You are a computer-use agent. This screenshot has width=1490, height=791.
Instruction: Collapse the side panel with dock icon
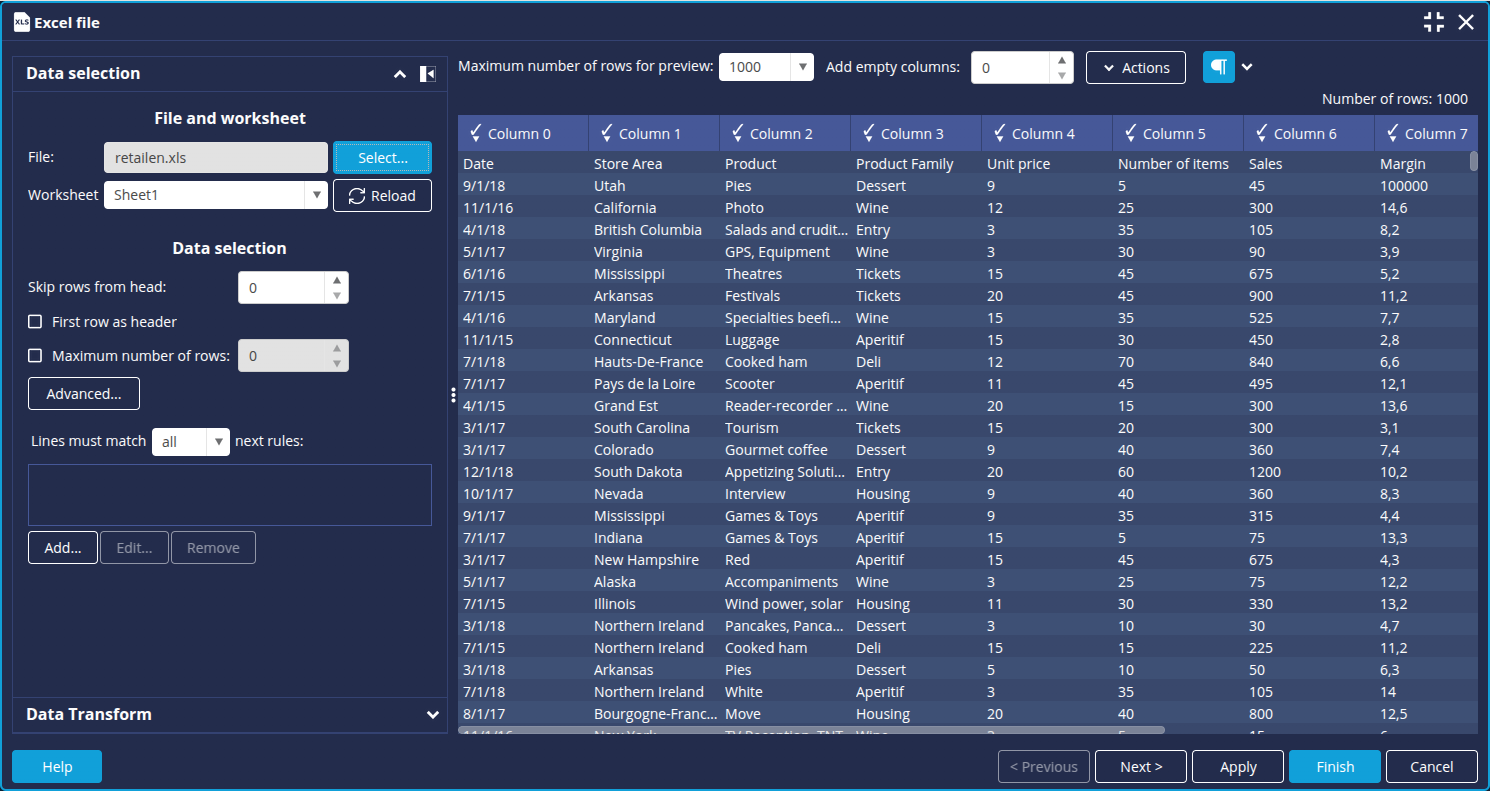(x=427, y=74)
